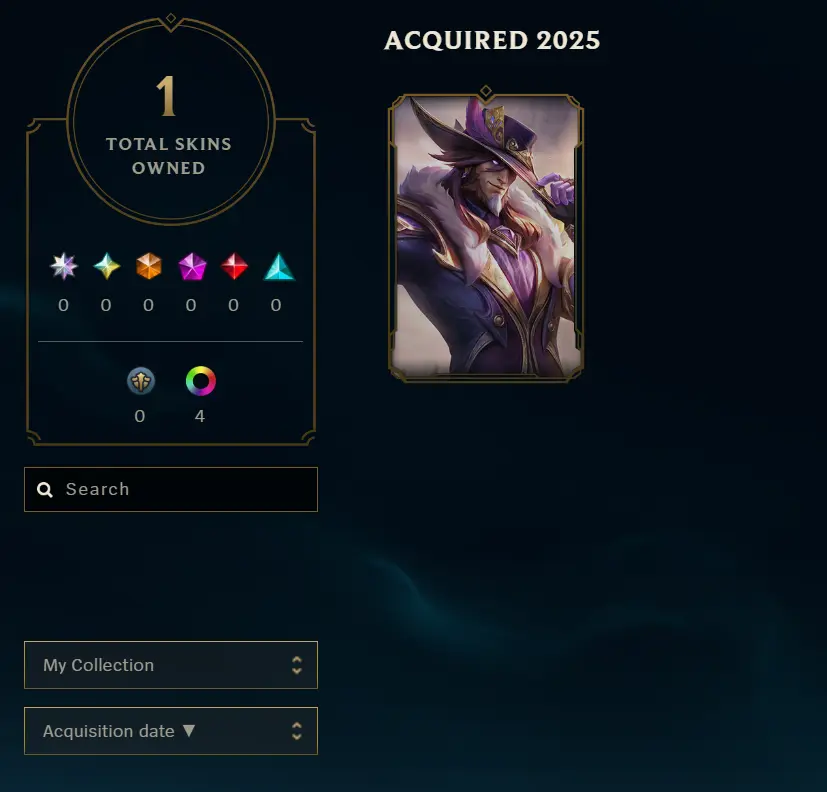
Task: Click the magnifying glass search icon
Action: coord(45,490)
